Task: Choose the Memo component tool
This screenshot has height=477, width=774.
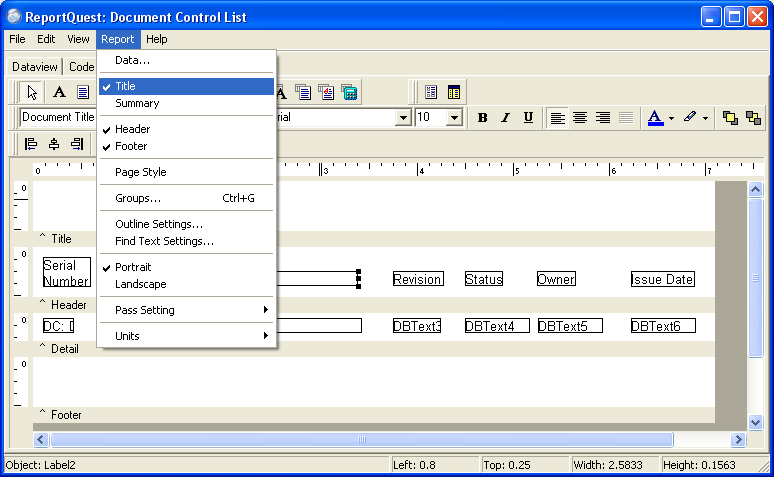Action: point(82,92)
